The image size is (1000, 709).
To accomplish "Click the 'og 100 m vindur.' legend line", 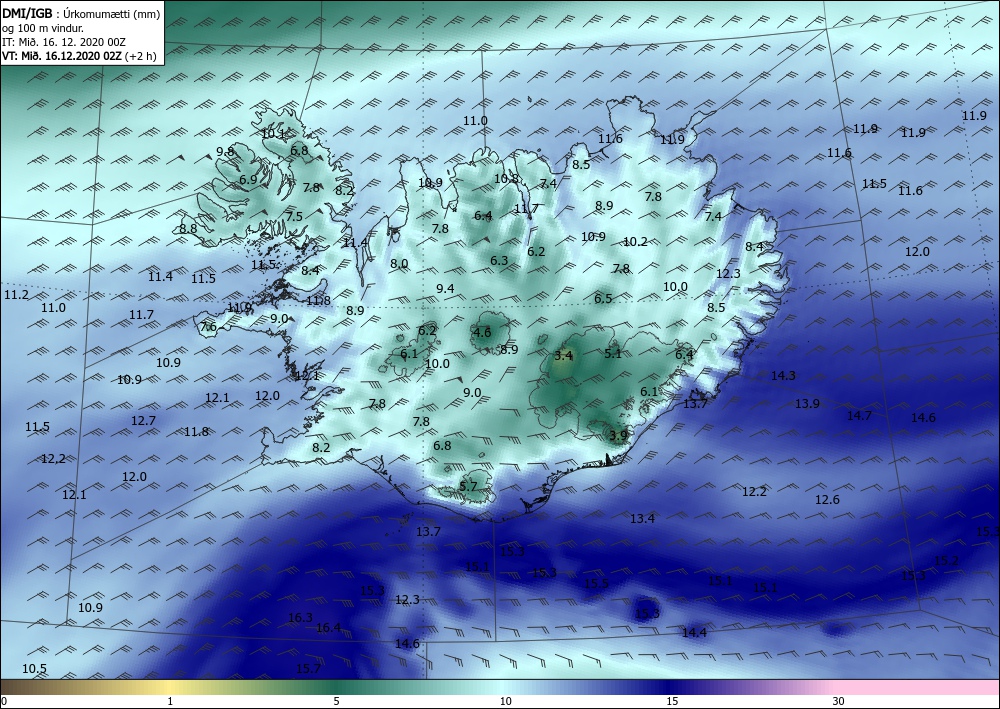I will point(43,27).
